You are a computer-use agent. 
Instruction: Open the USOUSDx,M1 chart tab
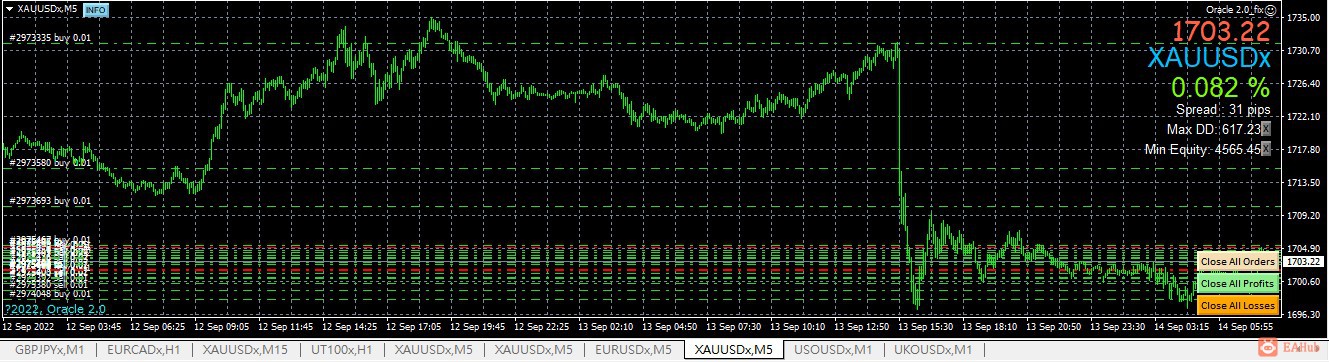click(x=832, y=350)
